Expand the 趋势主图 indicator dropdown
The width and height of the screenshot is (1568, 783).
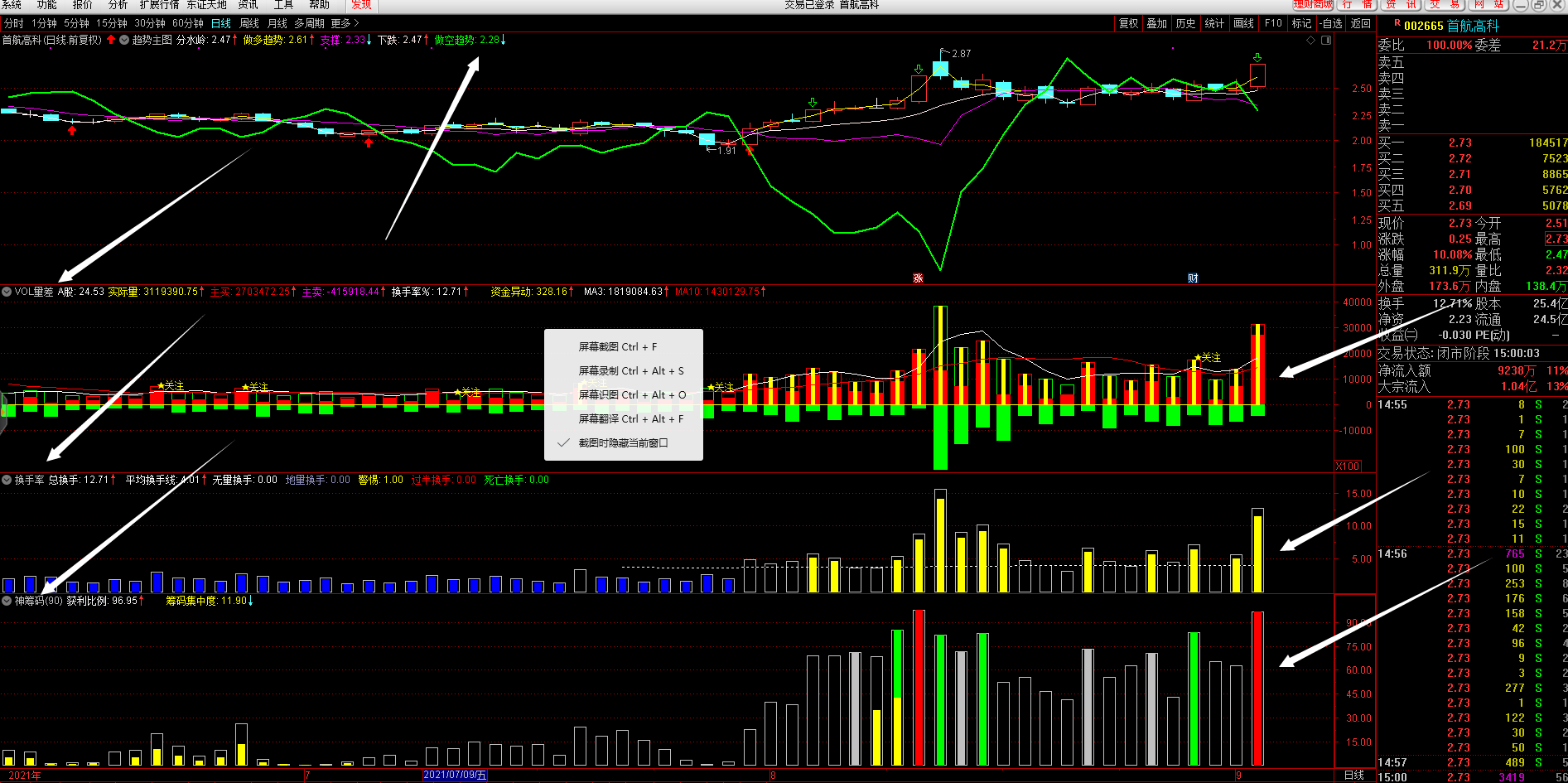pyautogui.click(x=124, y=40)
